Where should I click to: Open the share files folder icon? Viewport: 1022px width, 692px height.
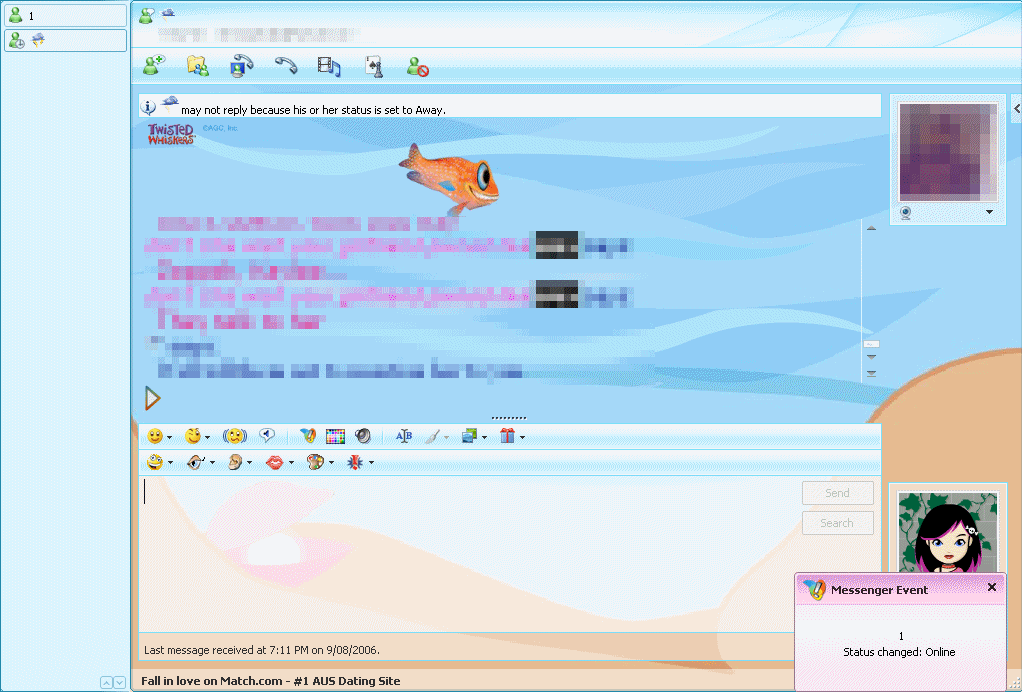pos(197,66)
